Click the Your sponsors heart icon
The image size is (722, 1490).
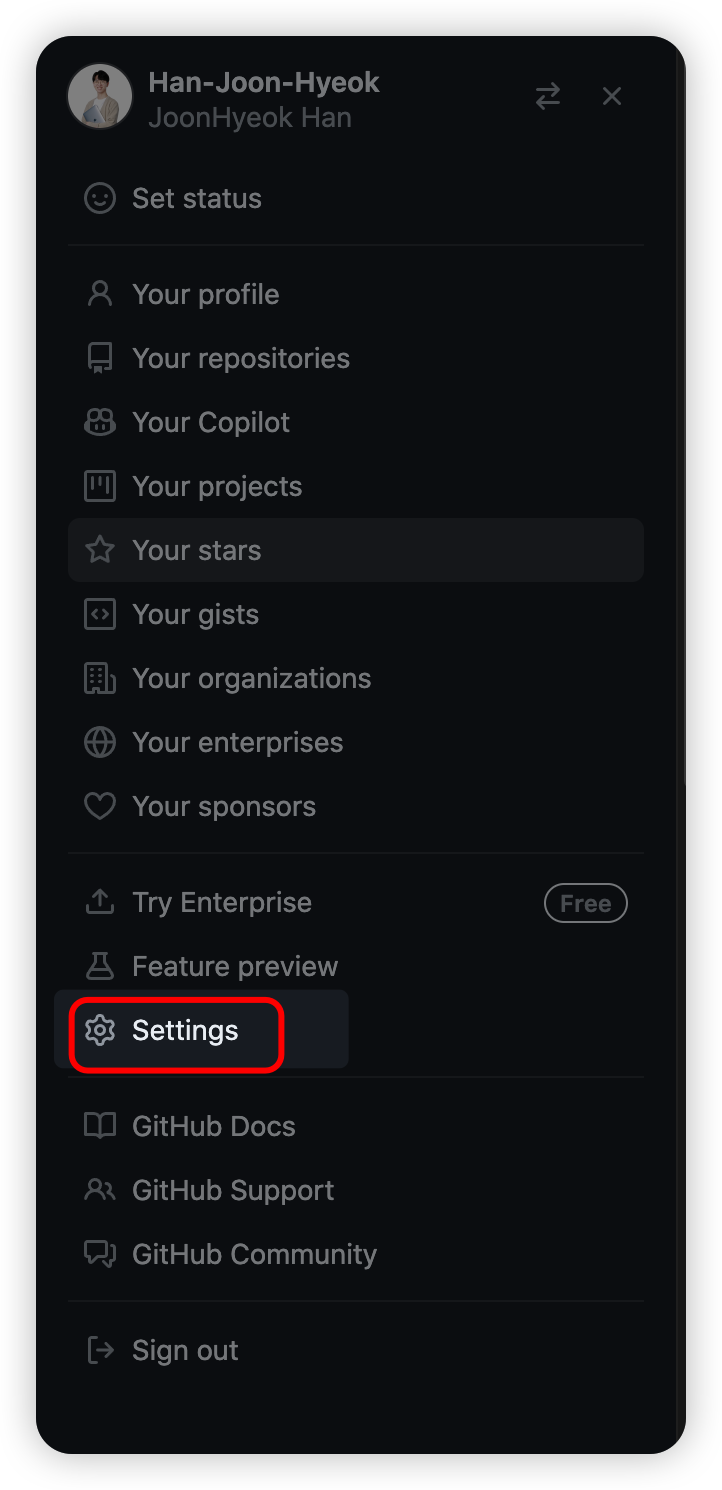100,806
